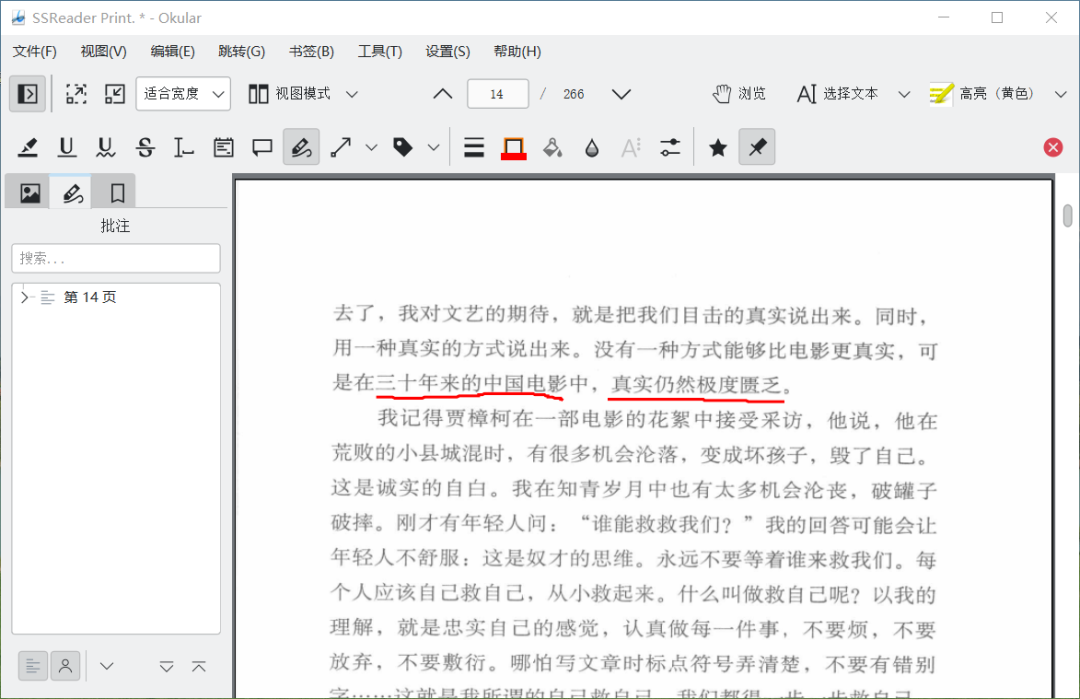Switch to annotations sidebar tab
The height and width of the screenshot is (699, 1080).
click(72, 193)
